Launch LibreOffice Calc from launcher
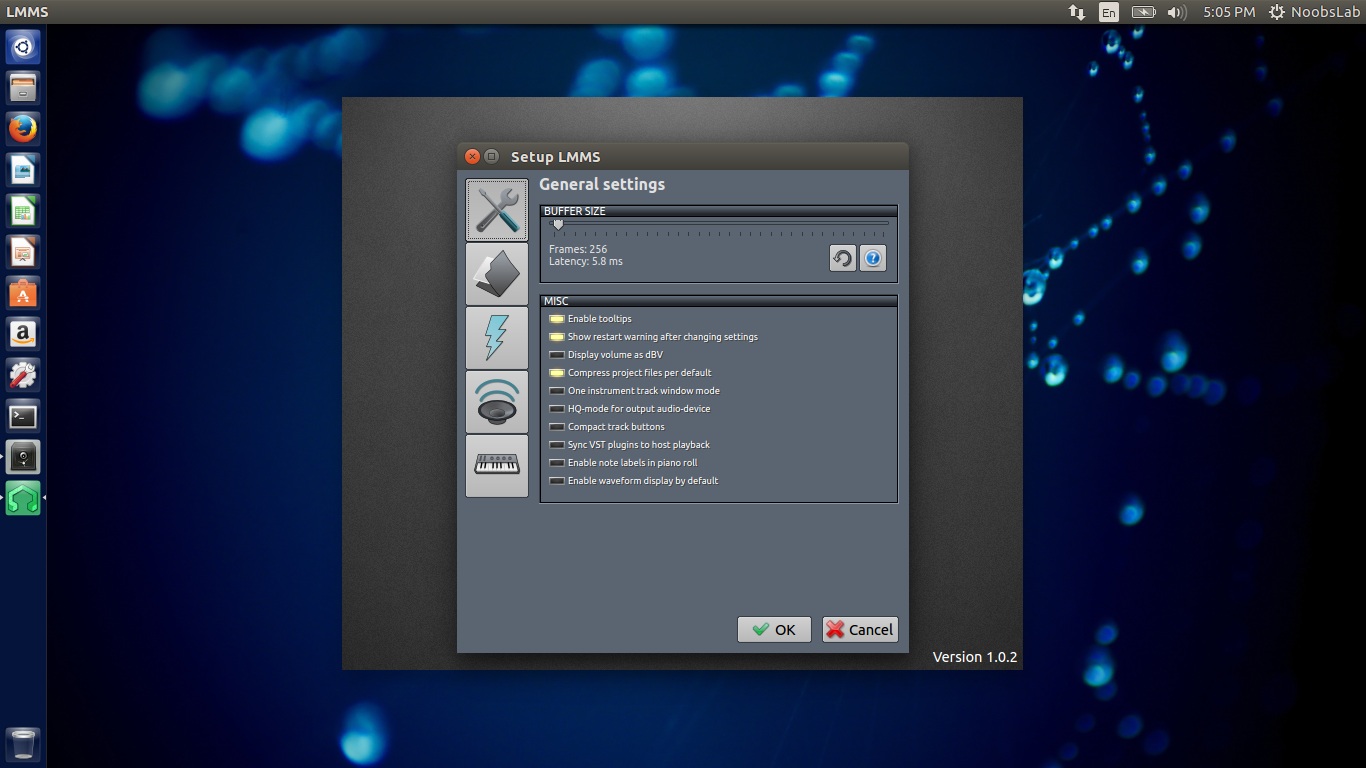Screen dimensions: 1366x768 pos(23,211)
